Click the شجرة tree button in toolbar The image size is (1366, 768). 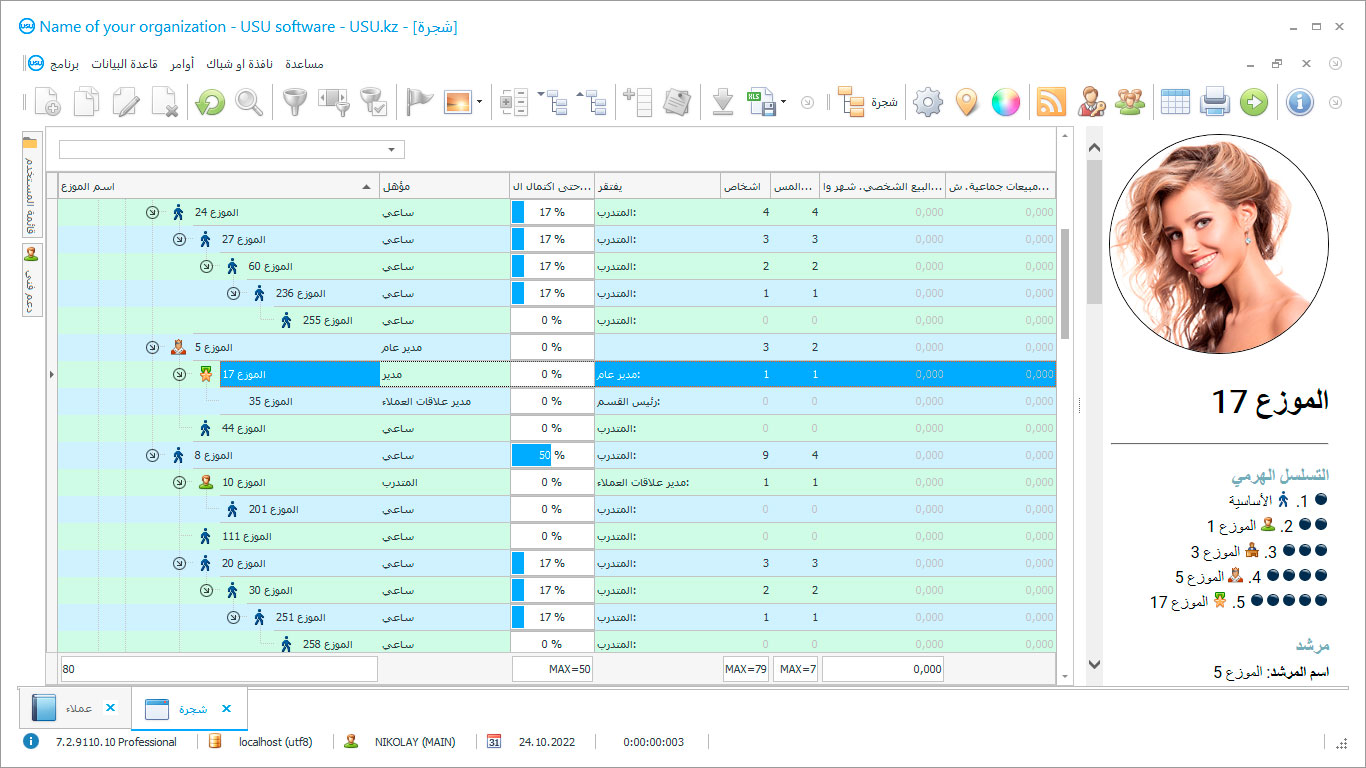click(x=868, y=102)
